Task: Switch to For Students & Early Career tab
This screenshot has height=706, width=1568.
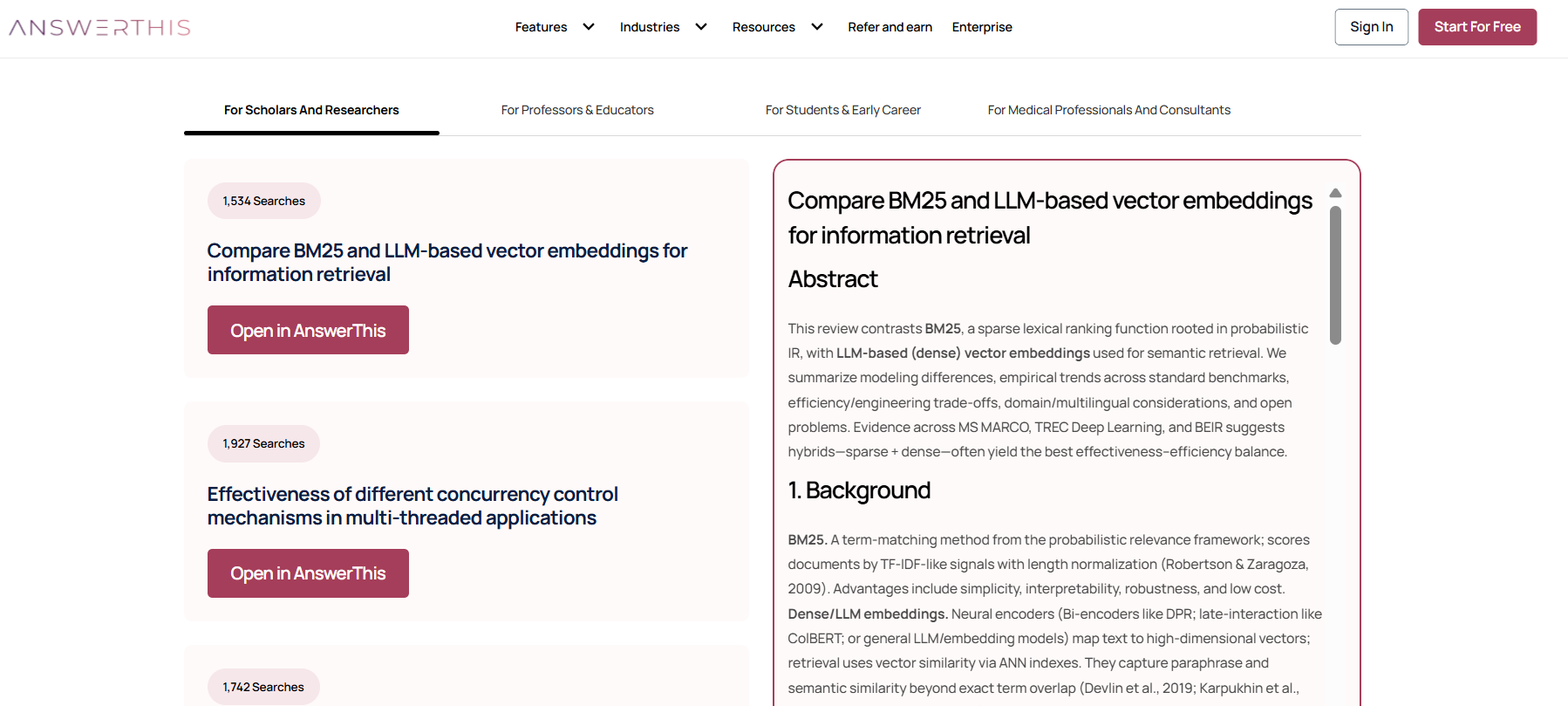Action: click(843, 110)
